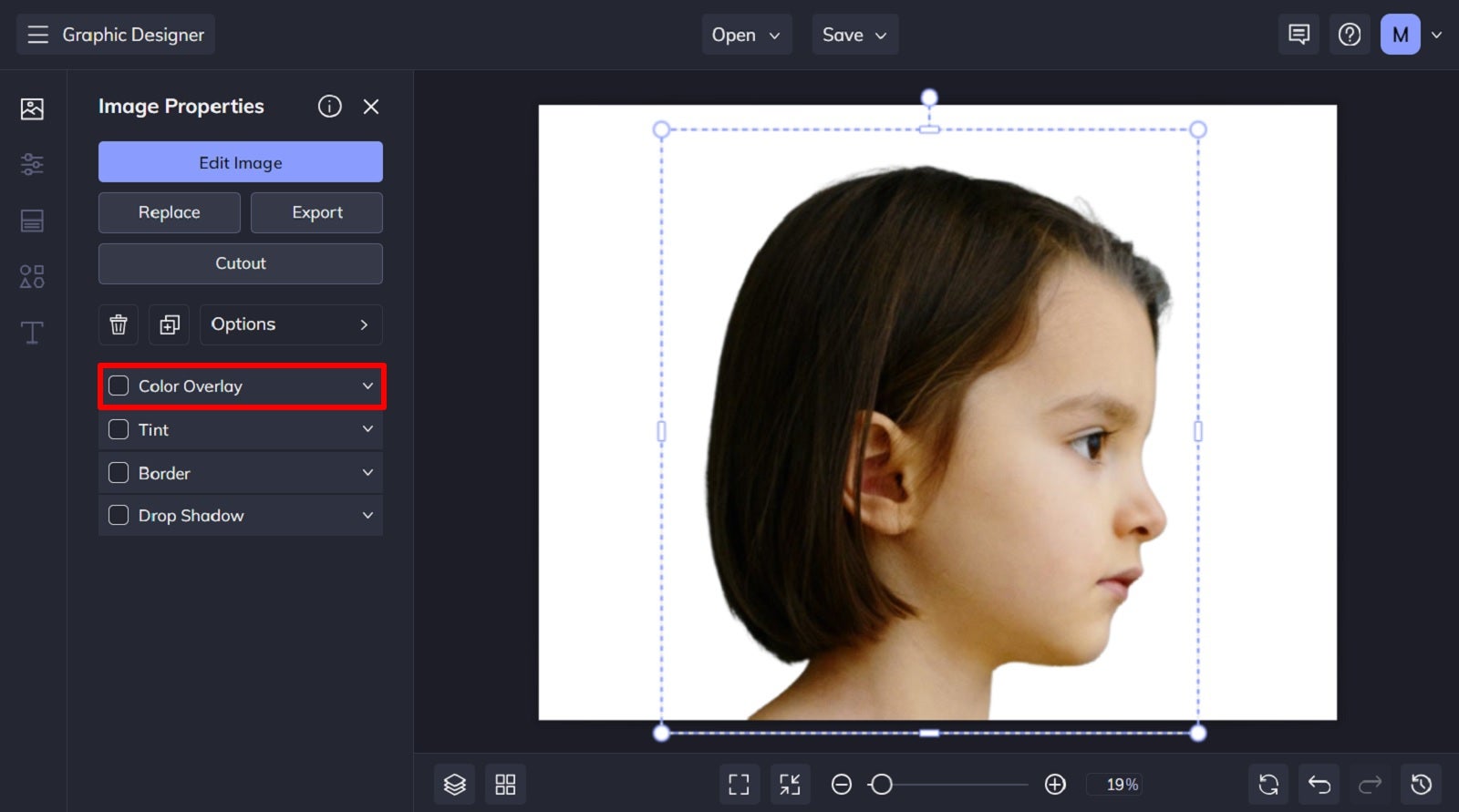The height and width of the screenshot is (812, 1459).
Task: Click the zoom in plus icon
Action: point(1055,784)
